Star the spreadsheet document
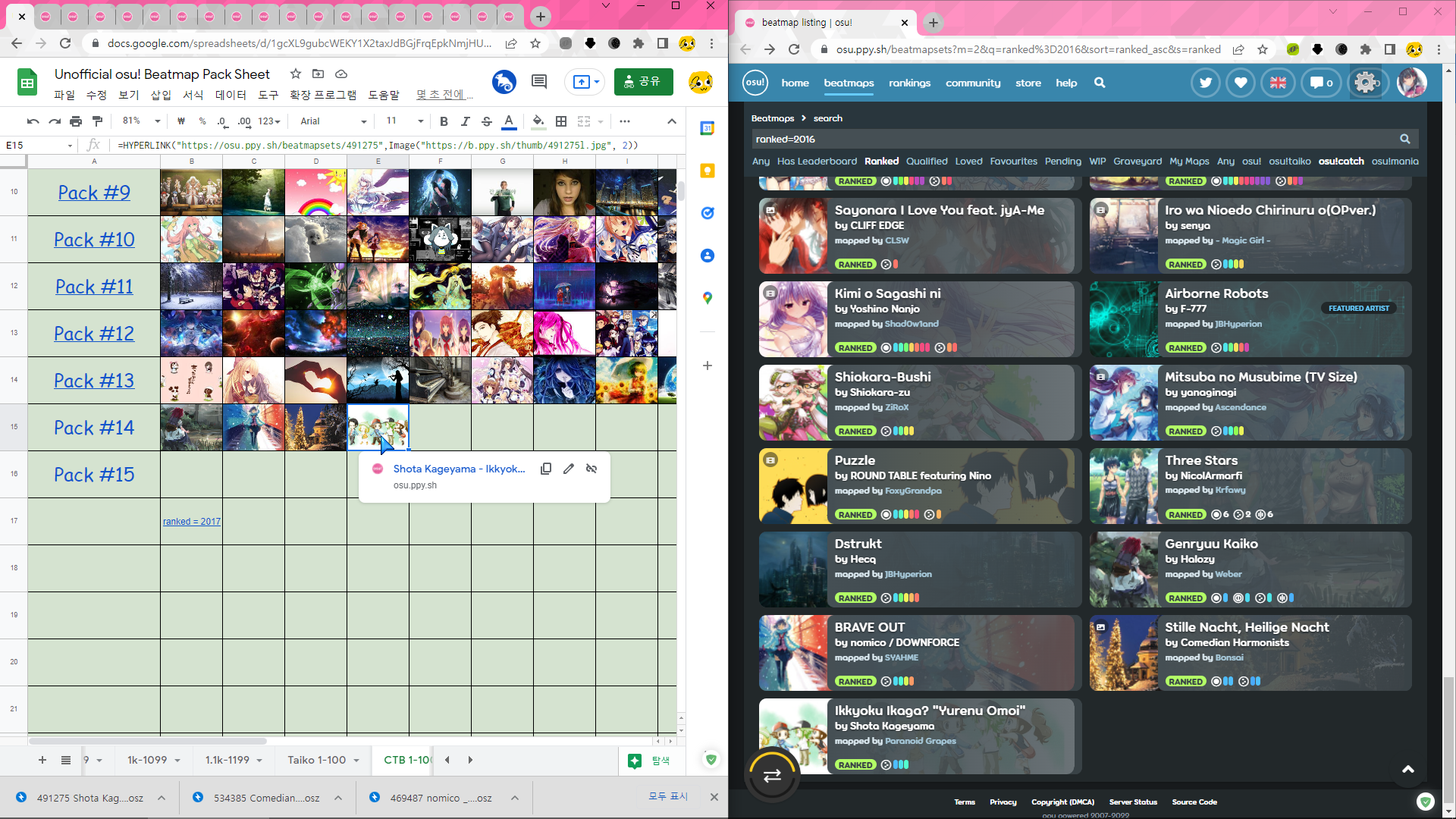 tap(296, 74)
